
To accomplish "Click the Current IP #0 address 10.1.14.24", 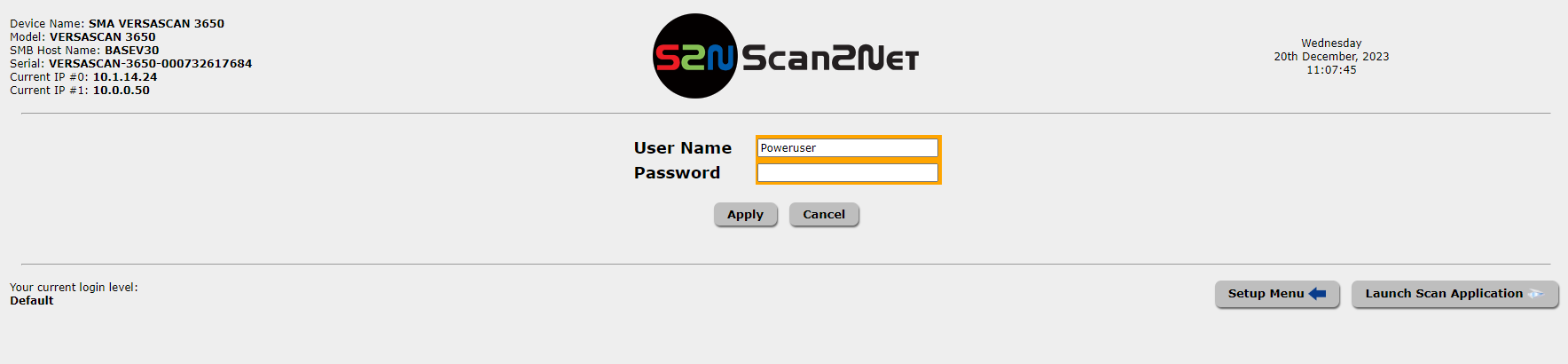I will point(125,77).
